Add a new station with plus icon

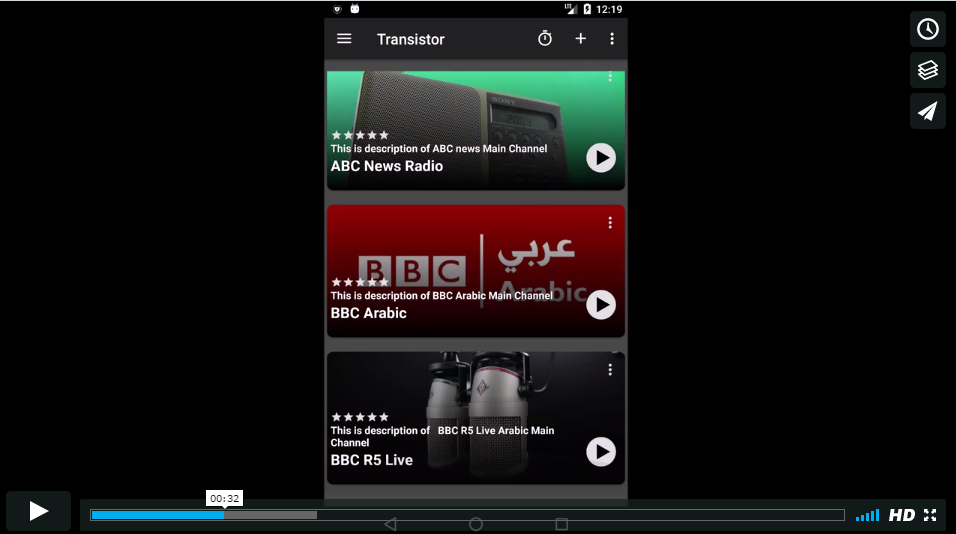click(x=580, y=39)
